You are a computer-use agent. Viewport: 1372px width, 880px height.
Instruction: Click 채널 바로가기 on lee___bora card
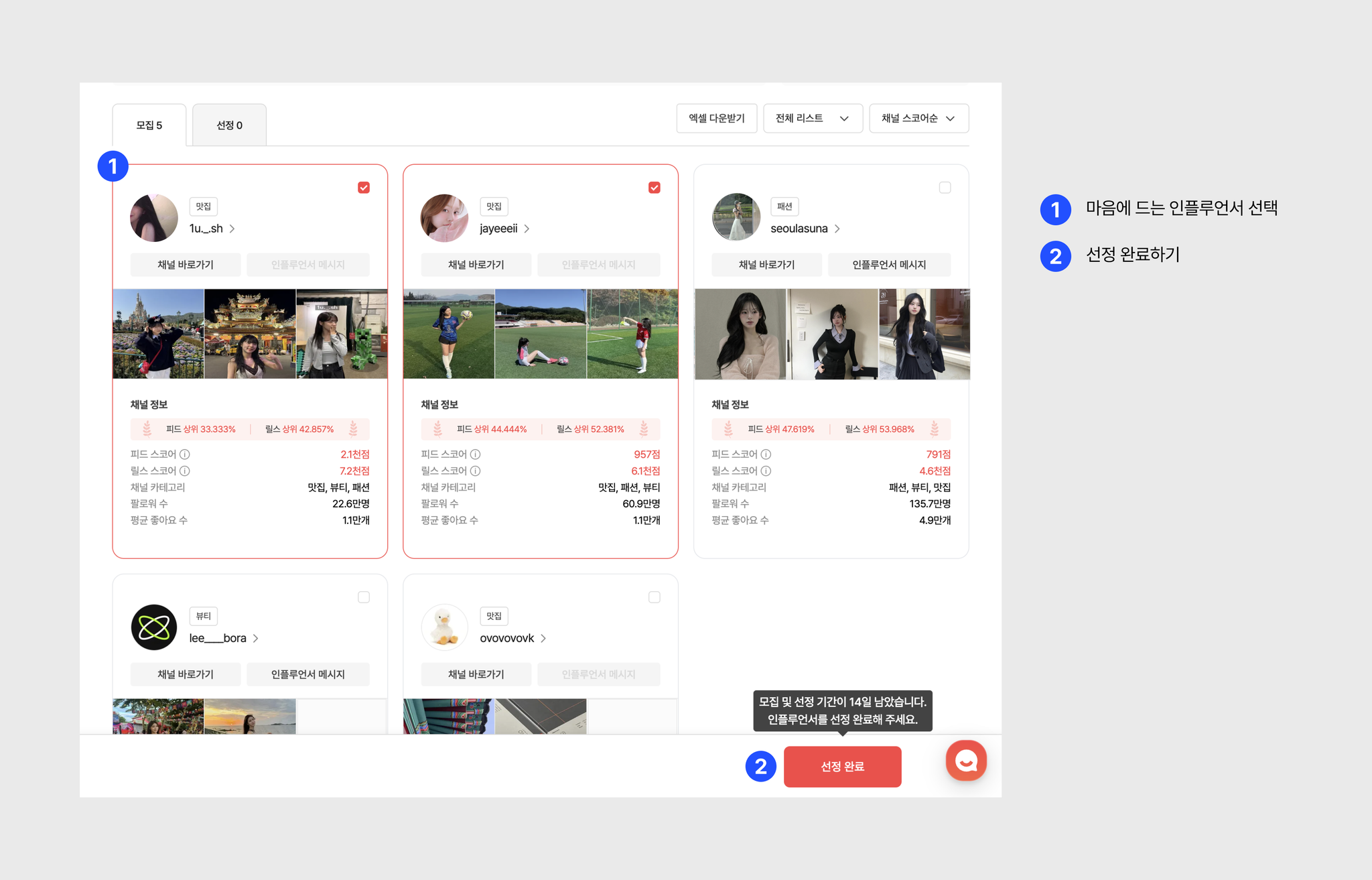point(186,674)
